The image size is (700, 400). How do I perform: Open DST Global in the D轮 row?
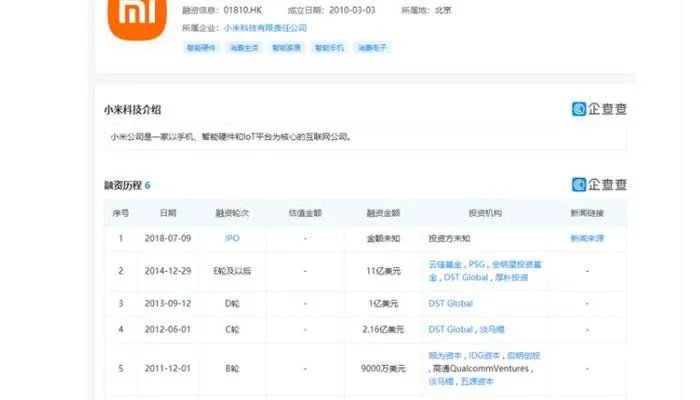450,304
